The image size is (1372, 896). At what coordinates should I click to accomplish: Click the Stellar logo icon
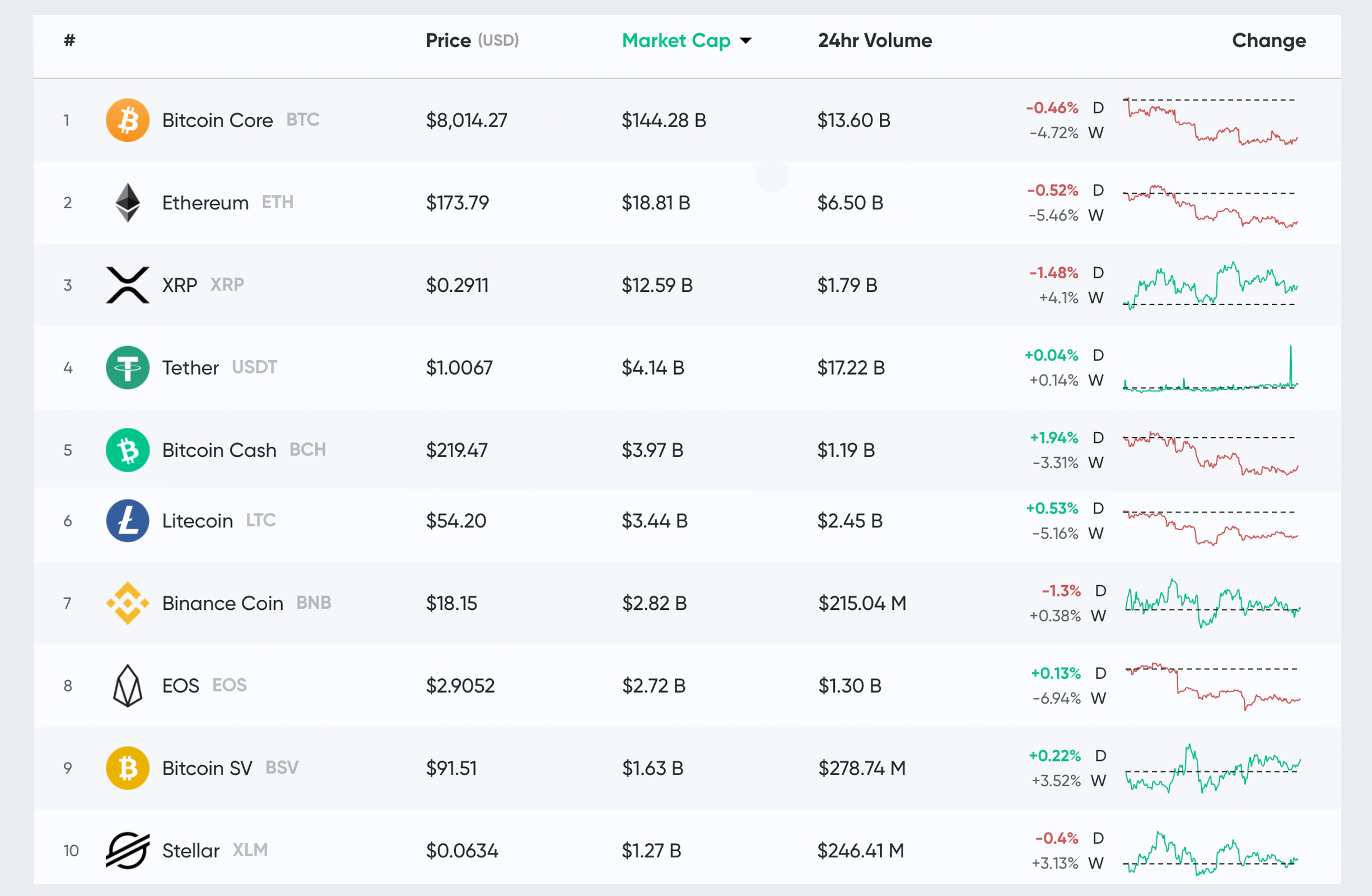point(128,851)
